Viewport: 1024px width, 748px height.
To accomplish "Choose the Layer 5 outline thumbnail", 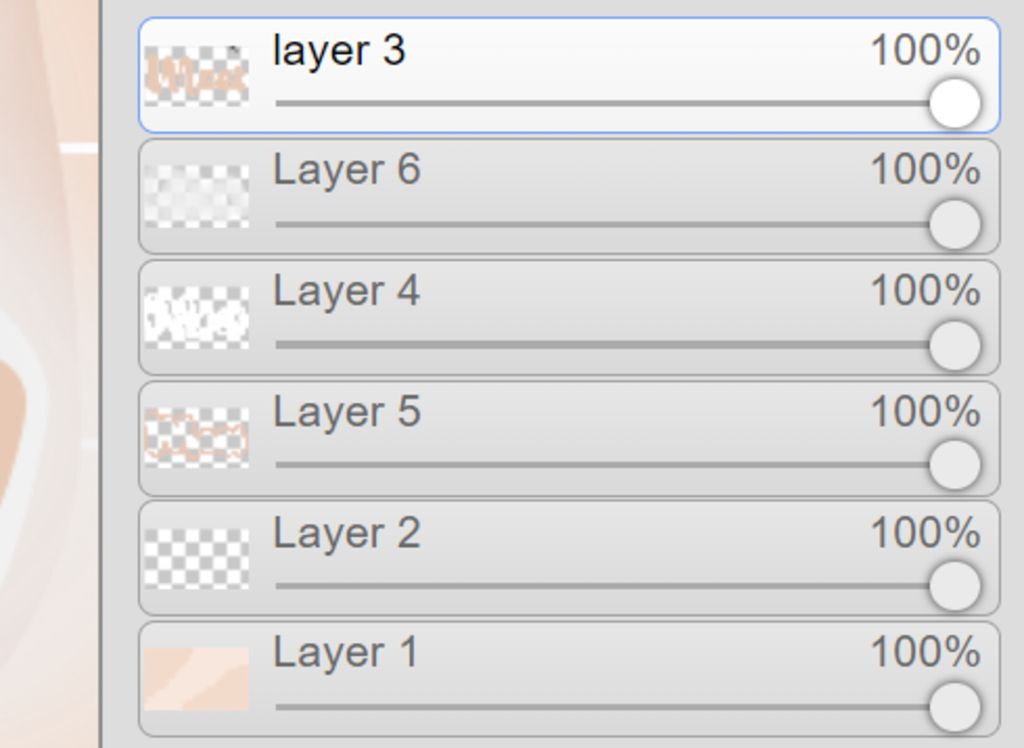I will (196, 438).
